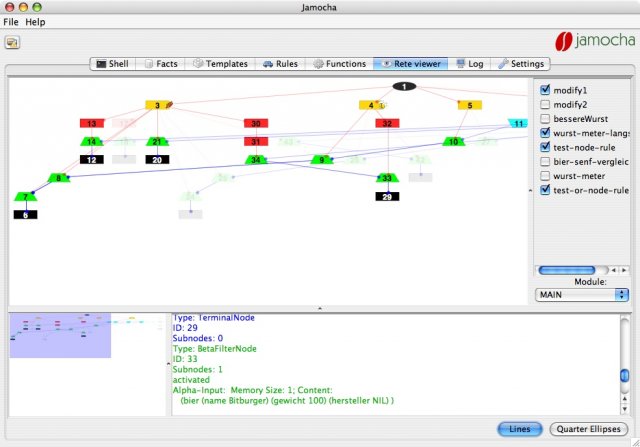Select cyan node 11 in the graph

tap(516, 123)
